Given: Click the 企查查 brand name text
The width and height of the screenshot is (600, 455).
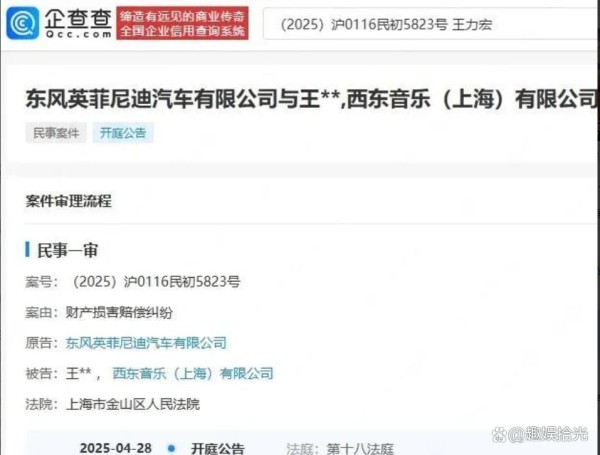Looking at the screenshot, I should pyautogui.click(x=78, y=19).
